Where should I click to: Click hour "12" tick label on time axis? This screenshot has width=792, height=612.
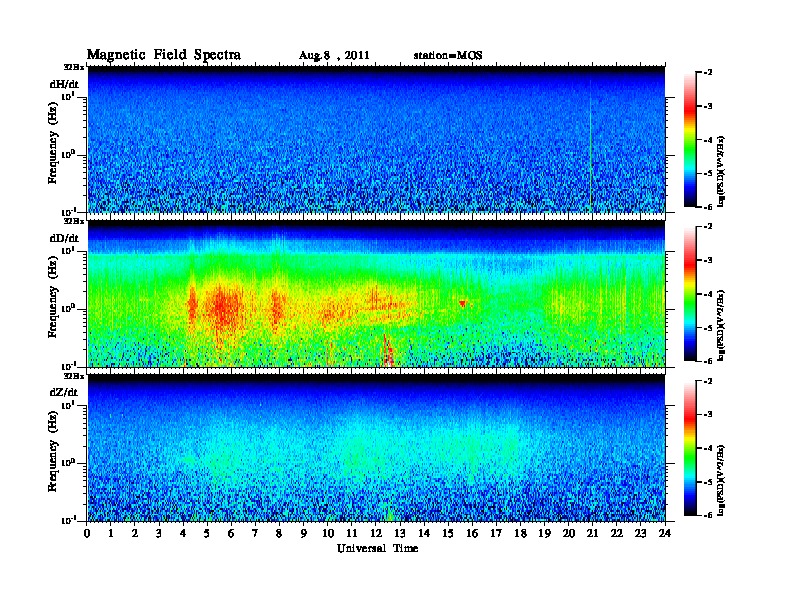click(376, 534)
